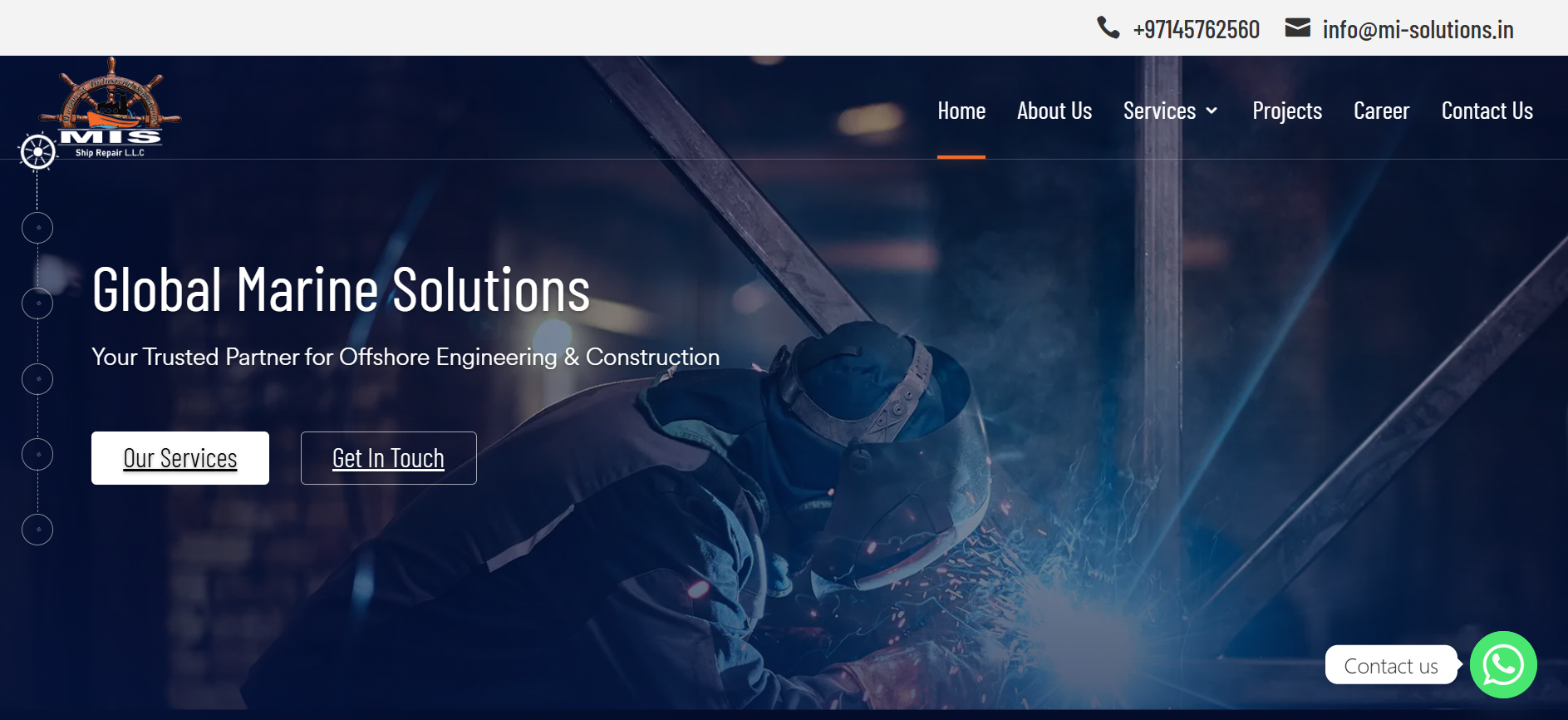Screen dimensions: 1568x720
Task: Click the ship wheel icon on side navigation
Action: click(x=37, y=152)
